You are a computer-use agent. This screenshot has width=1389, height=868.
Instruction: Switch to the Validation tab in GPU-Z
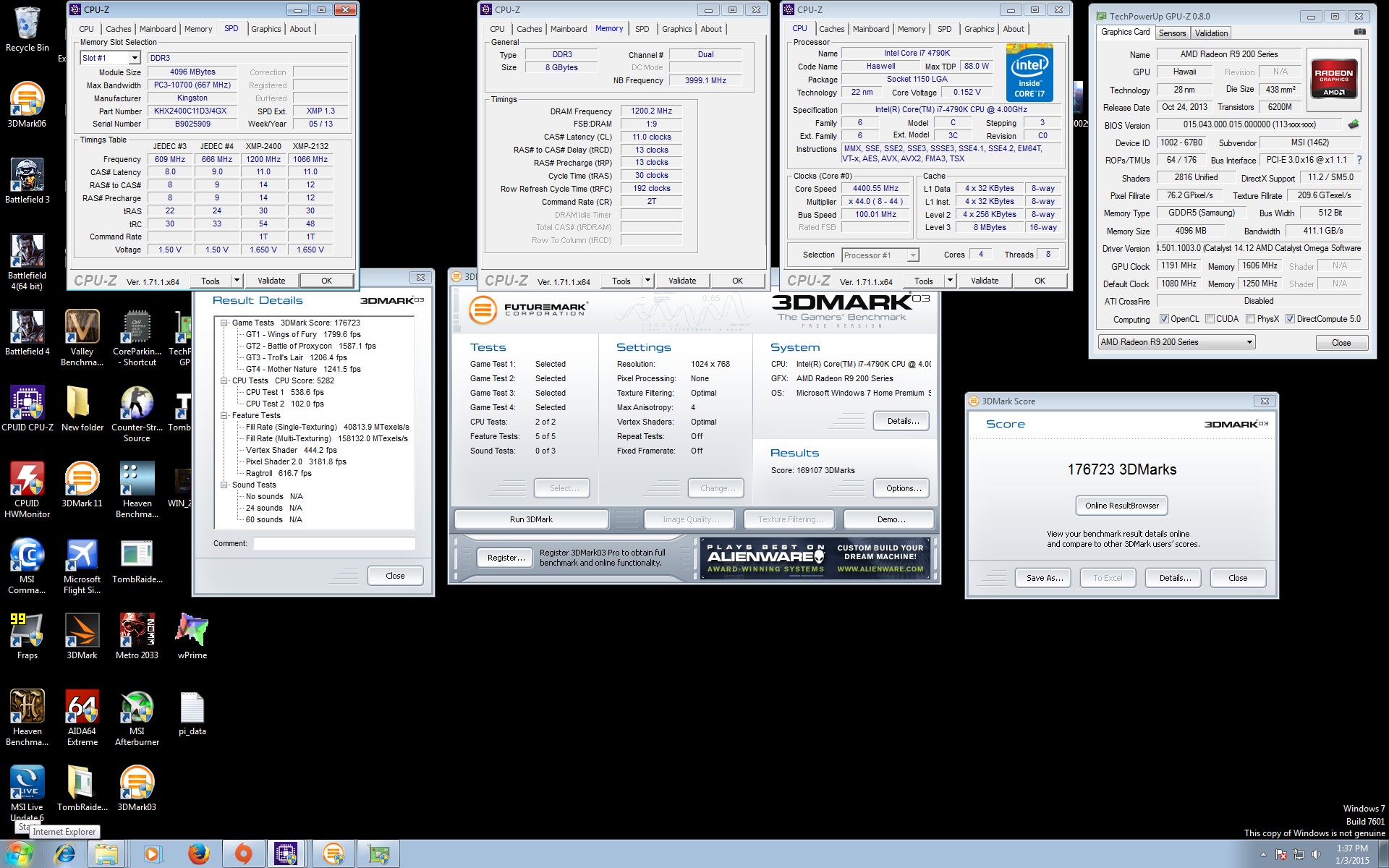[x=1211, y=33]
